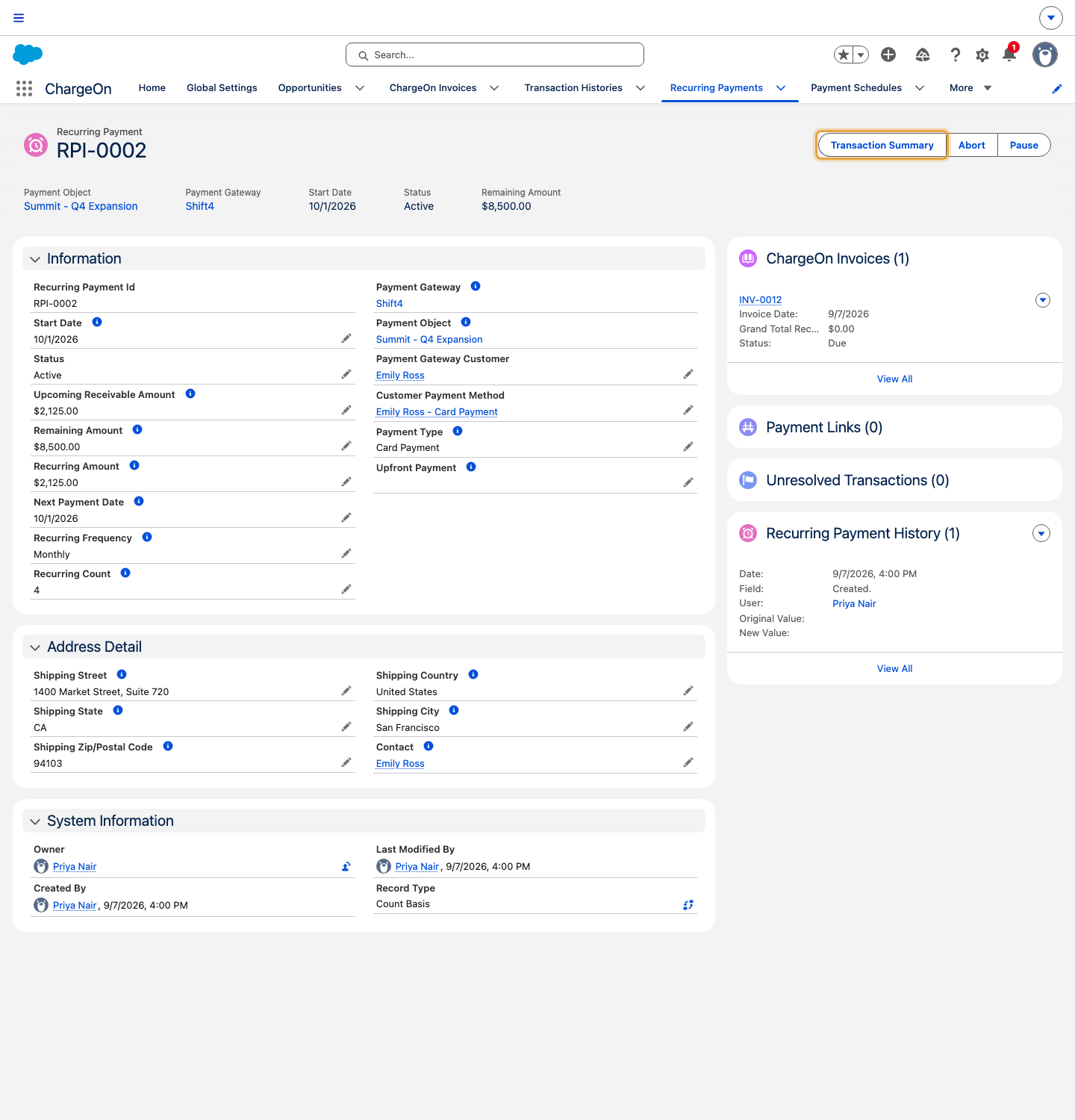Edit the Start Date field pencil
Viewport: 1075px width, 1120px height.
pos(346,338)
